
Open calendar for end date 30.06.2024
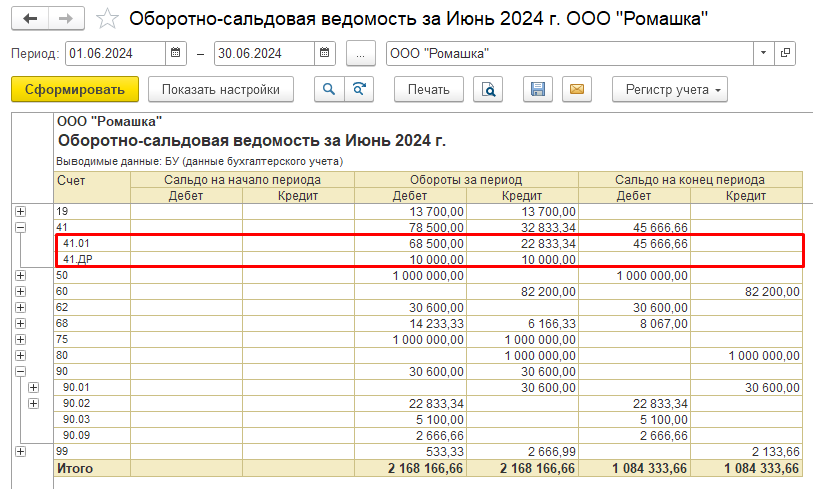(x=324, y=53)
